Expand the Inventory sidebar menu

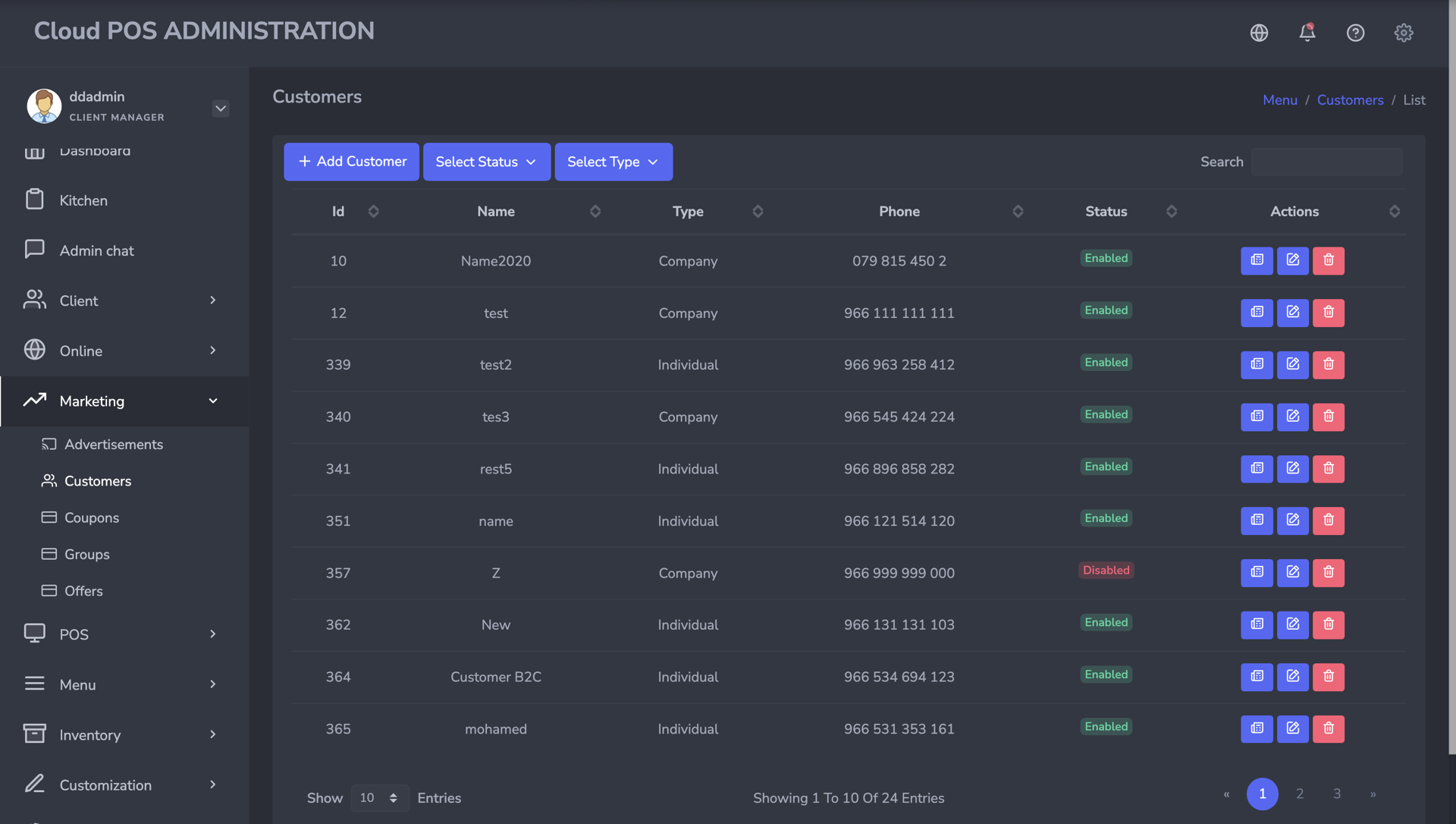click(x=124, y=734)
